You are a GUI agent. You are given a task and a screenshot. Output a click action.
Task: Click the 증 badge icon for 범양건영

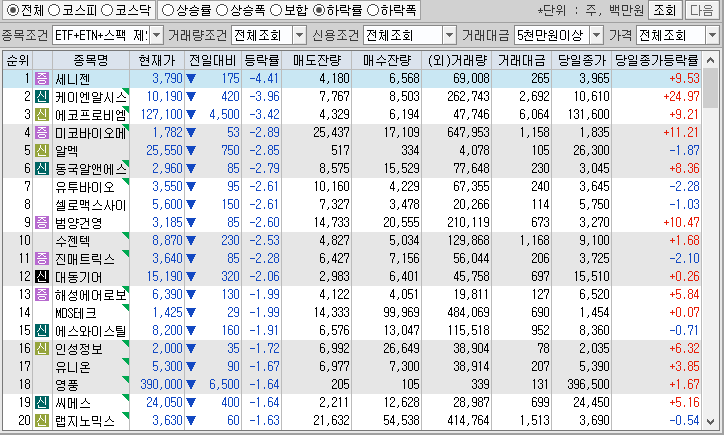pyautogui.click(x=42, y=223)
